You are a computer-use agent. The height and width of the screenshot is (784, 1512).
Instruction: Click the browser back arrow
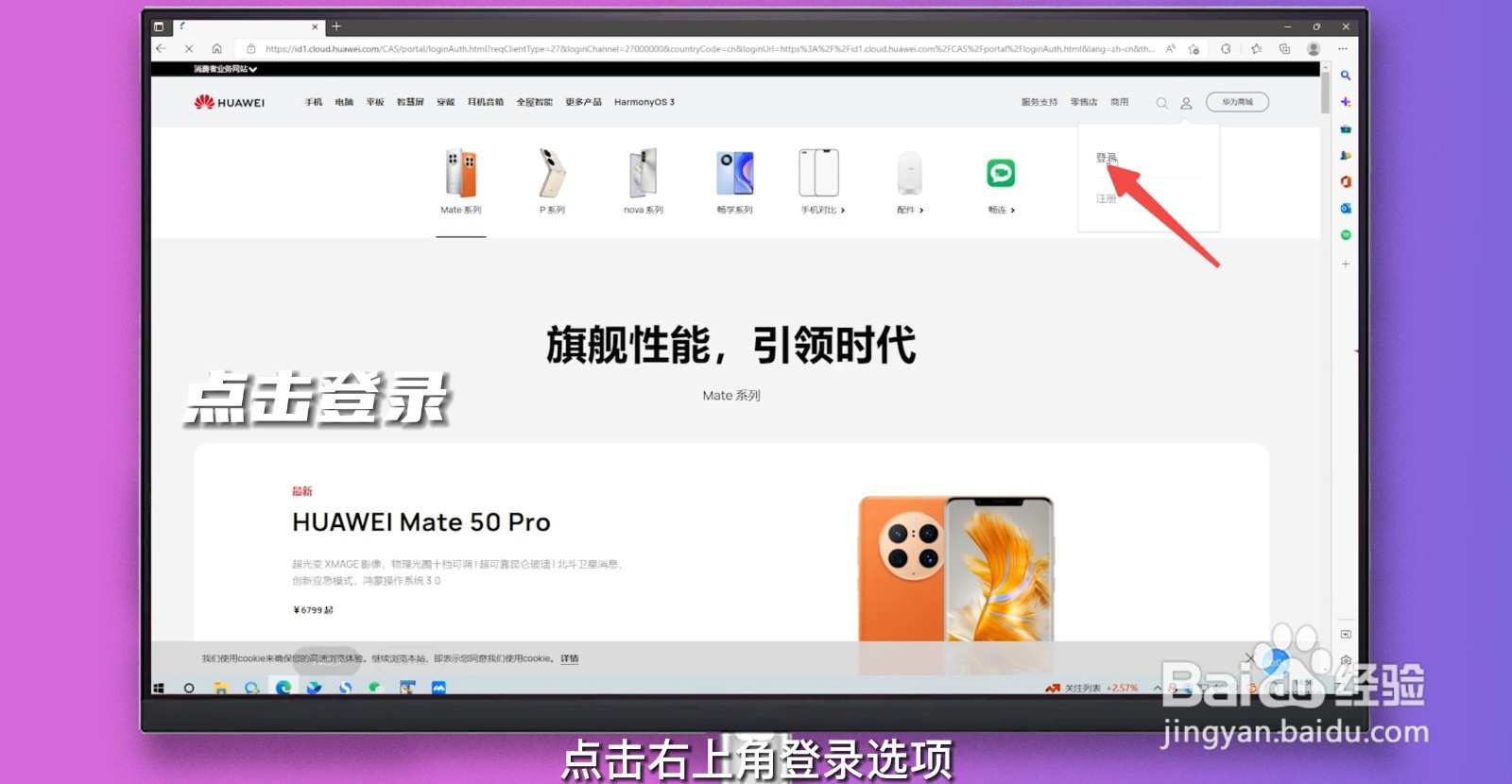161,48
